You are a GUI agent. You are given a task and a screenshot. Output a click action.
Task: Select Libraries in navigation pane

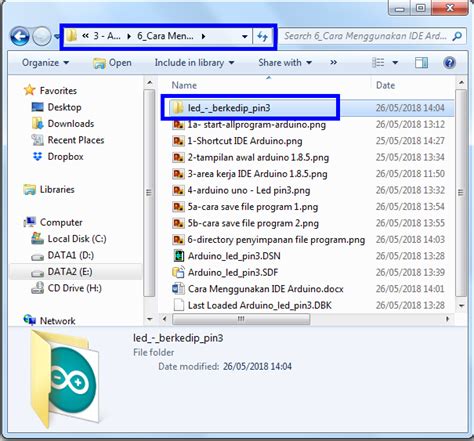click(x=57, y=190)
